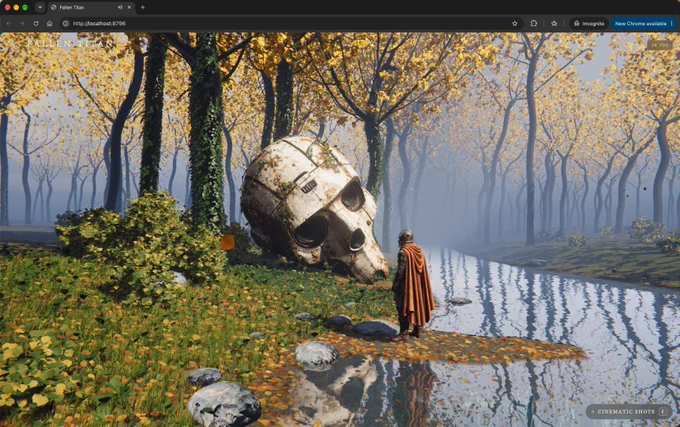Reload the current page
680x427 pixels.
pos(36,23)
